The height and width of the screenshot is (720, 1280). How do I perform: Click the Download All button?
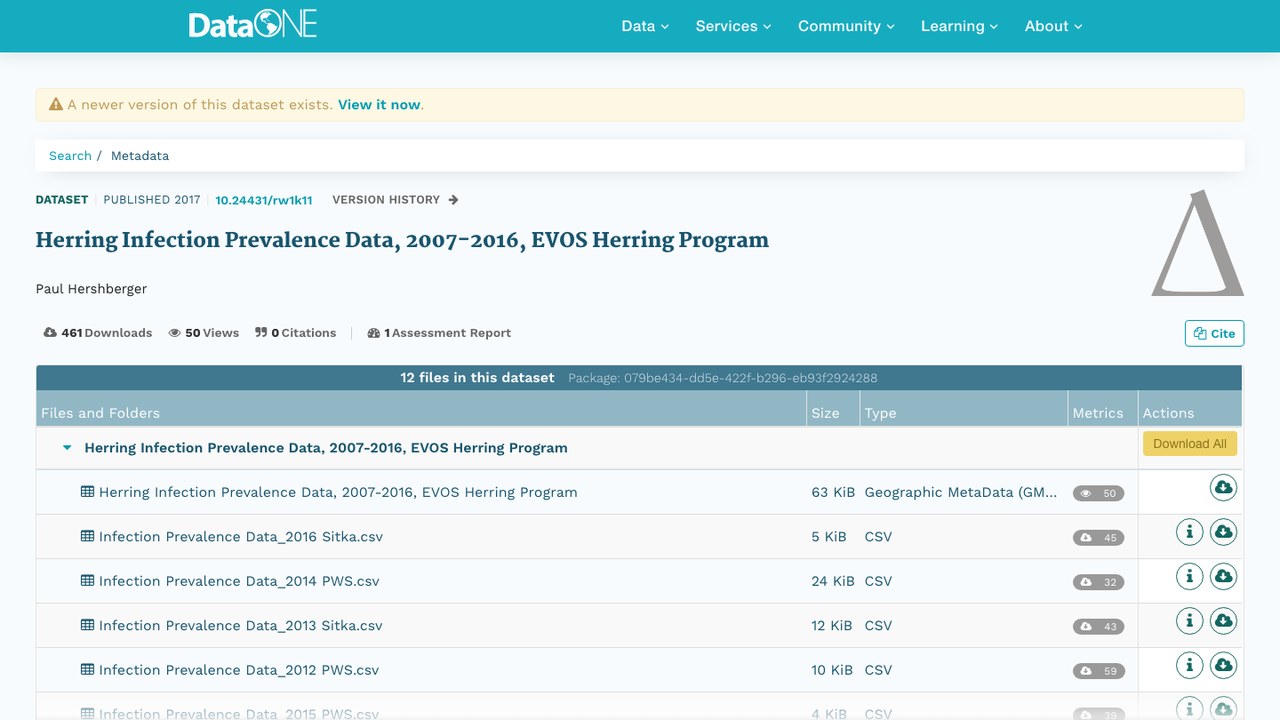[1190, 444]
